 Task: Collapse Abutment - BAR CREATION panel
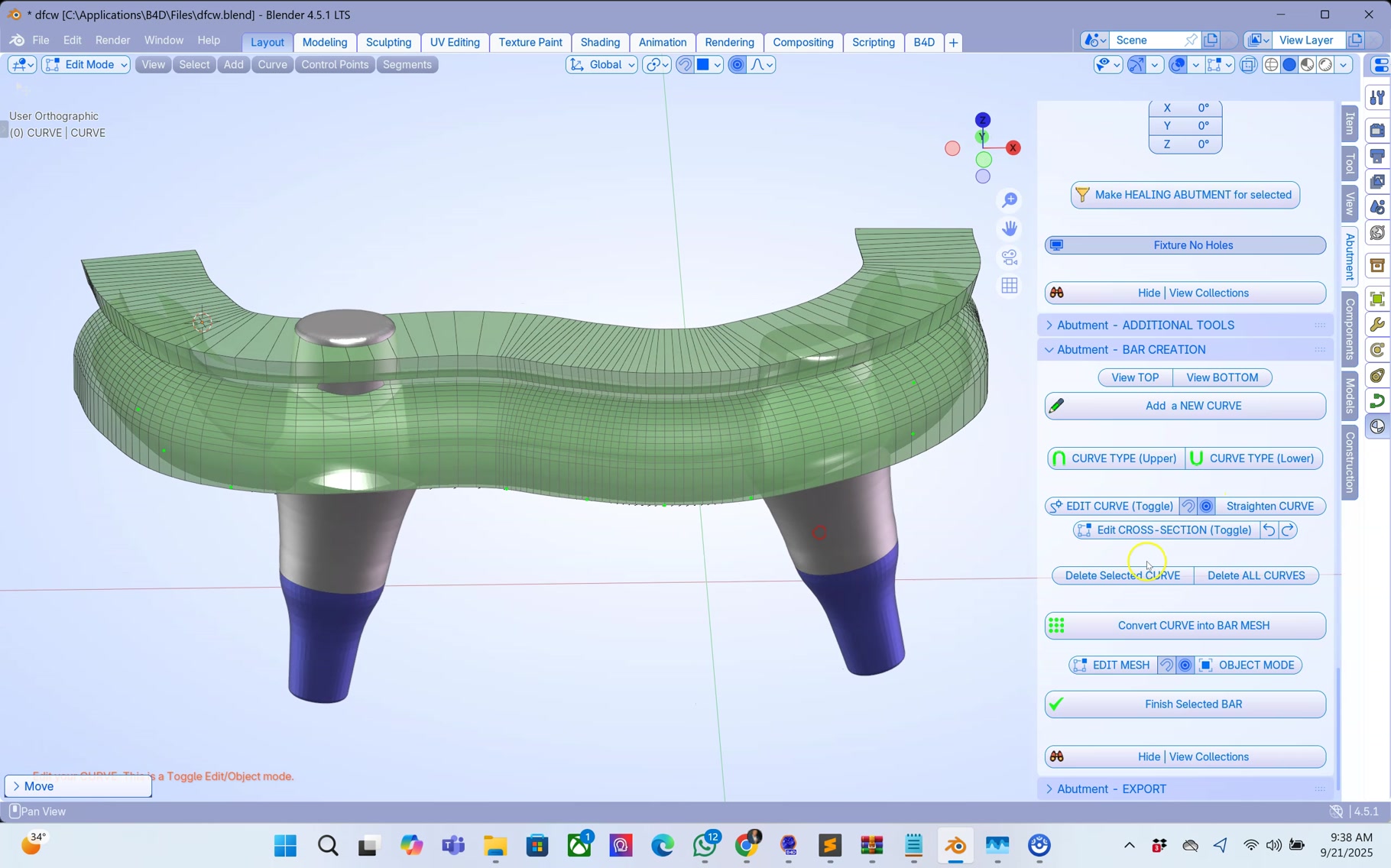point(1184,350)
